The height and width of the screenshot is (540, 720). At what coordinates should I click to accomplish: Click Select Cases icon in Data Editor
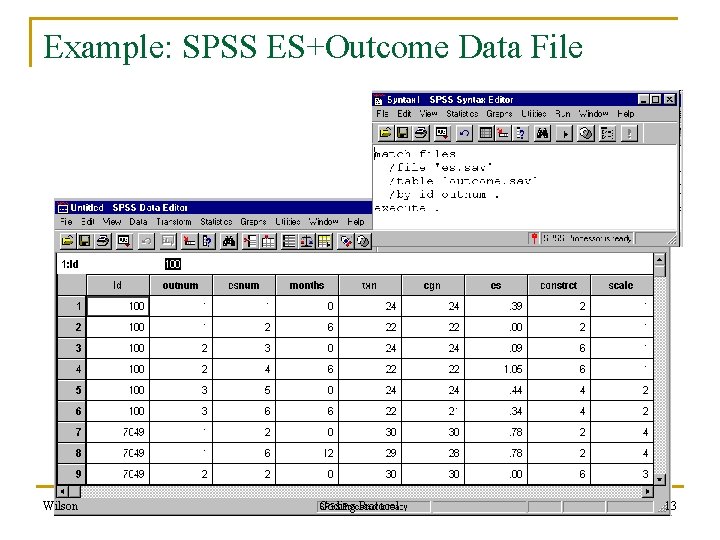[x=324, y=241]
